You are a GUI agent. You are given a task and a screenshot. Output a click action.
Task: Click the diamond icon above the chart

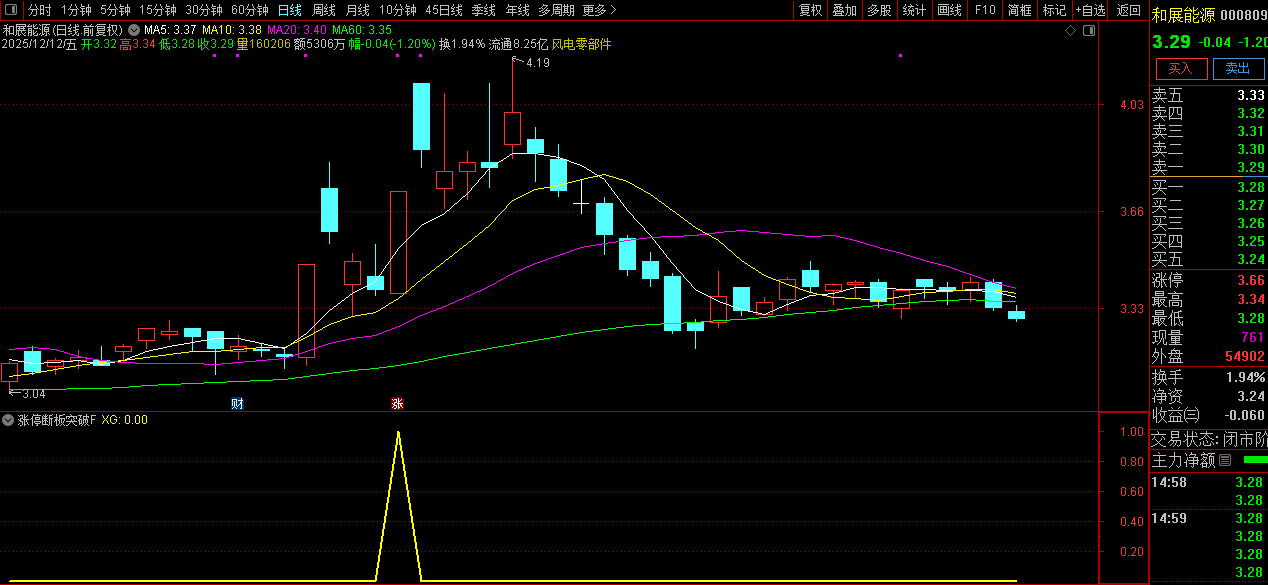(1071, 30)
